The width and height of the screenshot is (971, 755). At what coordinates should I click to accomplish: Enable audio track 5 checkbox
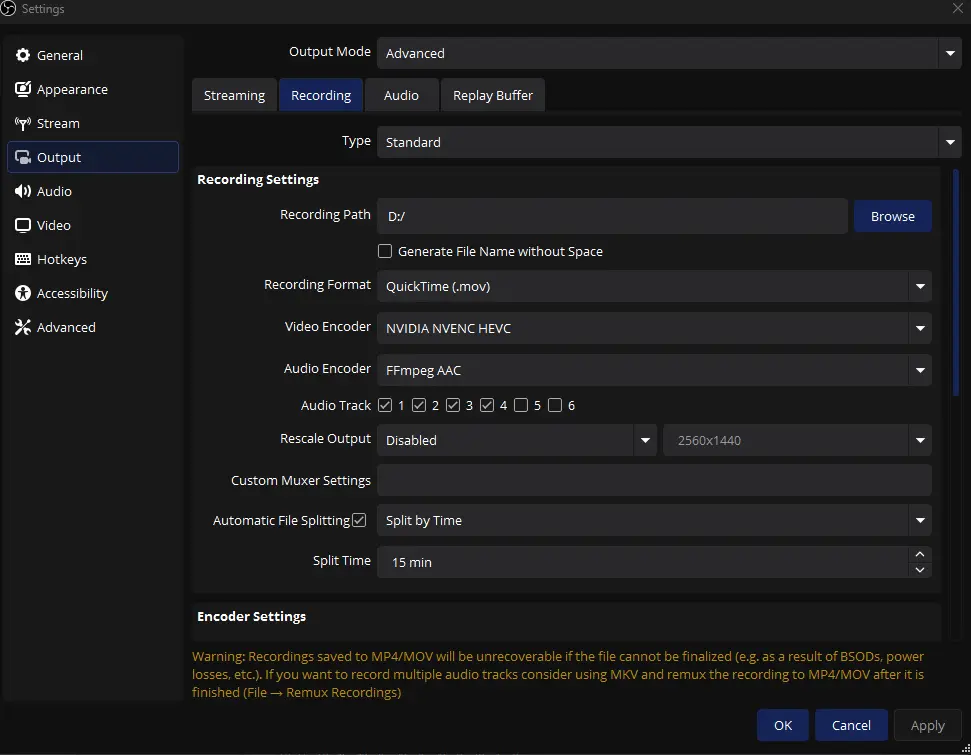(521, 406)
